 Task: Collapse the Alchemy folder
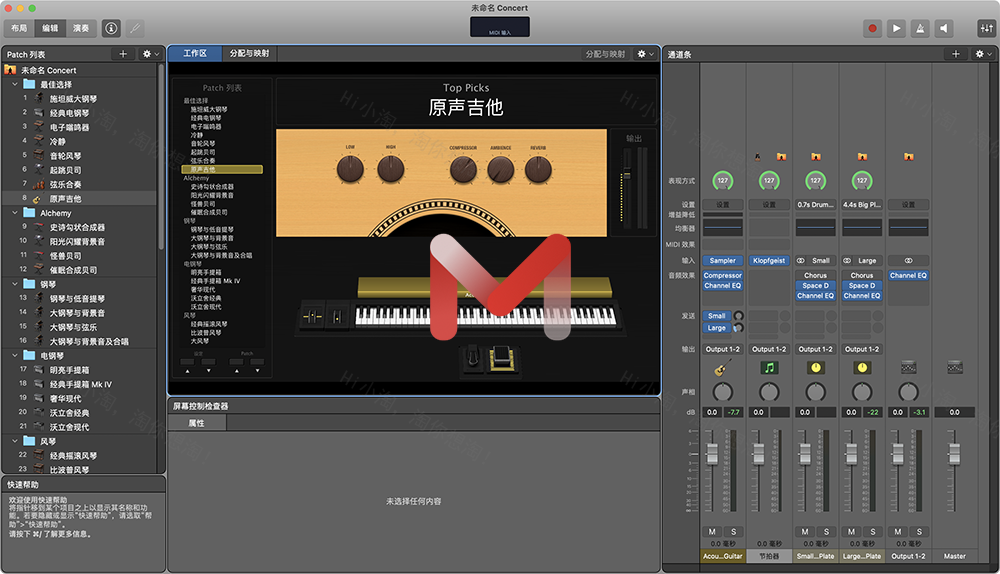click(x=15, y=212)
